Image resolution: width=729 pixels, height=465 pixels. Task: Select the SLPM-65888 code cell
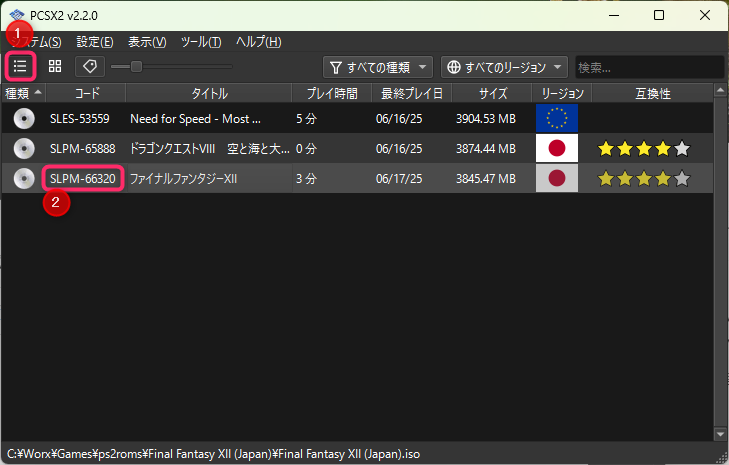(x=83, y=149)
